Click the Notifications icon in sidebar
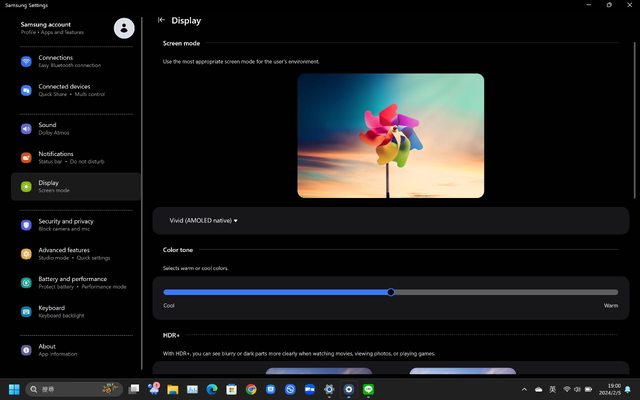 (26, 158)
